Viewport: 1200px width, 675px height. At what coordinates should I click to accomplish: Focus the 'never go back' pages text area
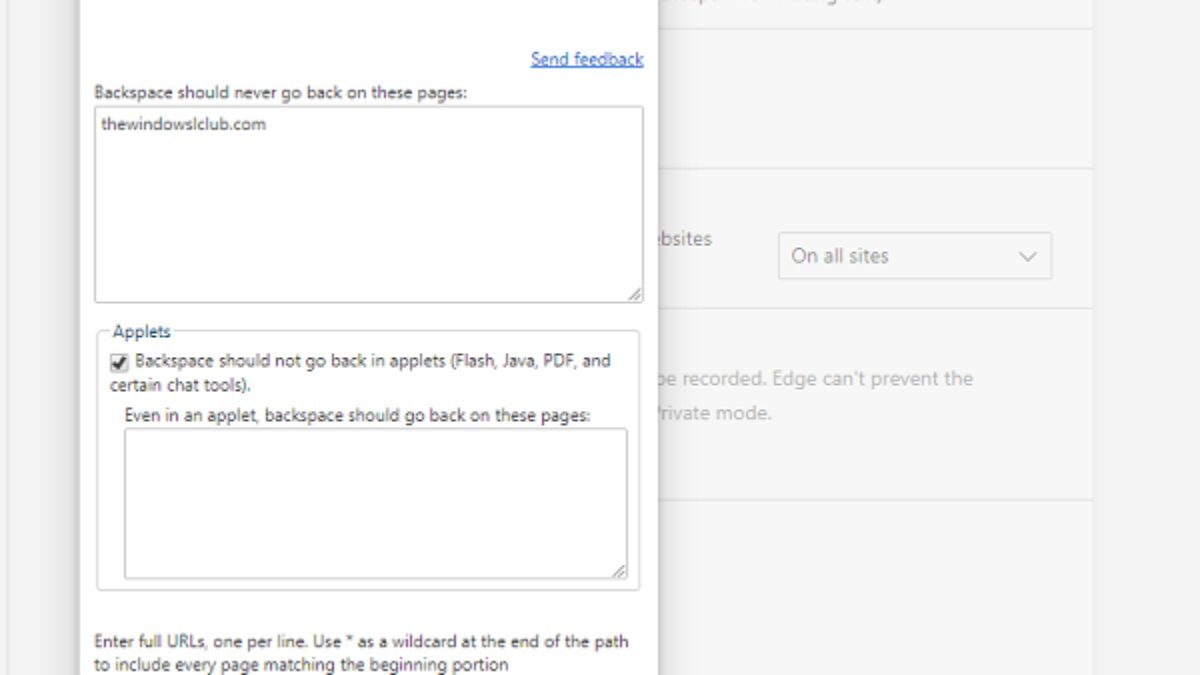click(x=368, y=220)
